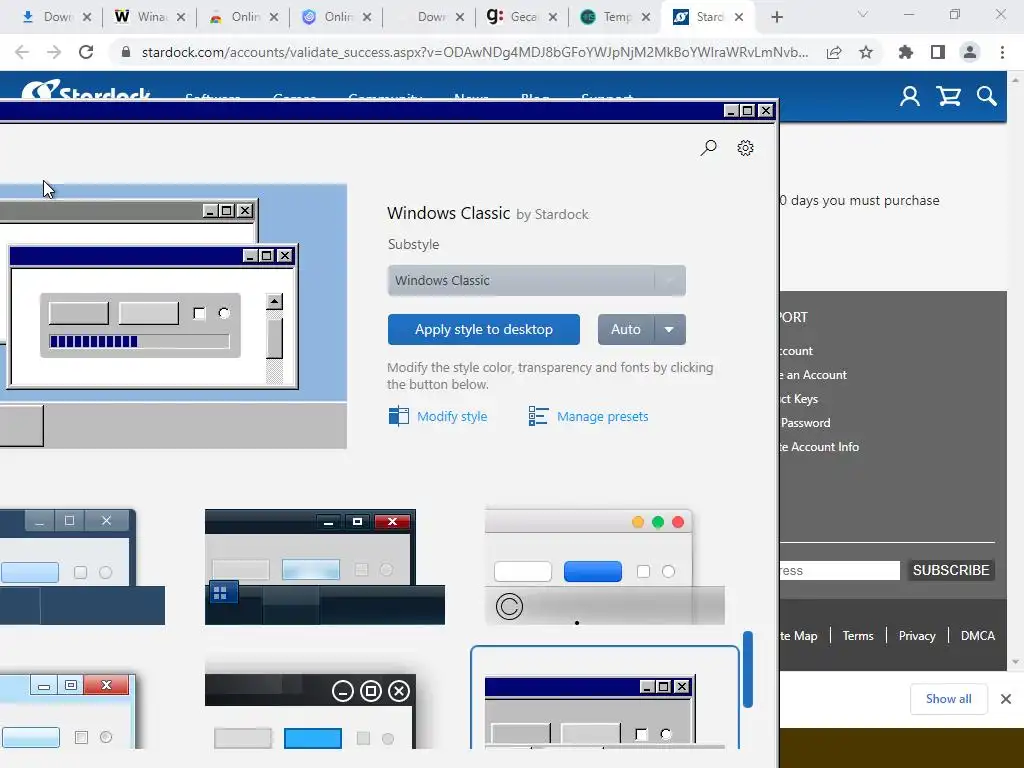The height and width of the screenshot is (768, 1024).
Task: Reload the Stardock page
Action: 86,52
